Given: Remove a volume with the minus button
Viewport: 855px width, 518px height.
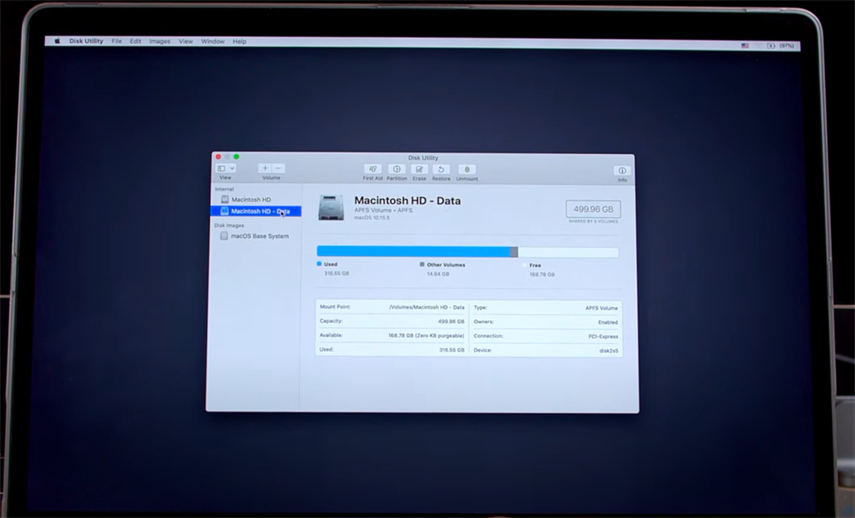Looking at the screenshot, I should point(279,168).
